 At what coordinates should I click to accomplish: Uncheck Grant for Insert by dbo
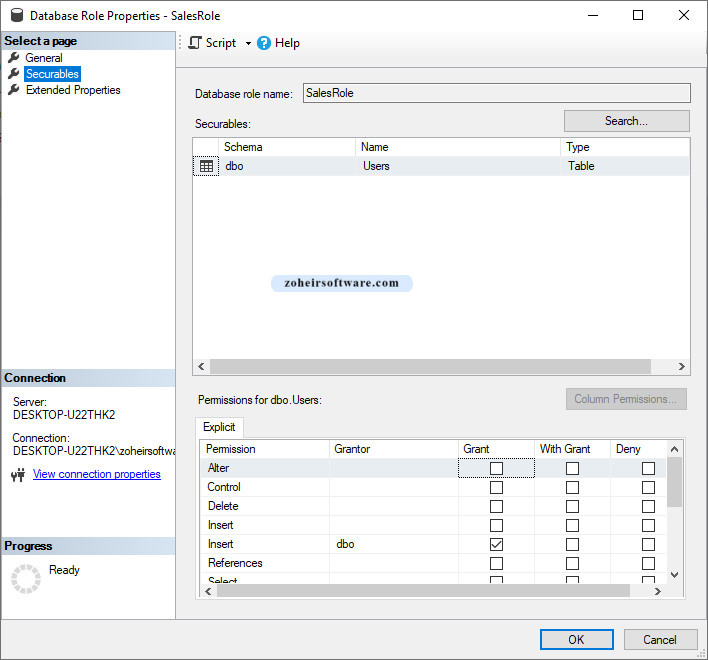[496, 544]
